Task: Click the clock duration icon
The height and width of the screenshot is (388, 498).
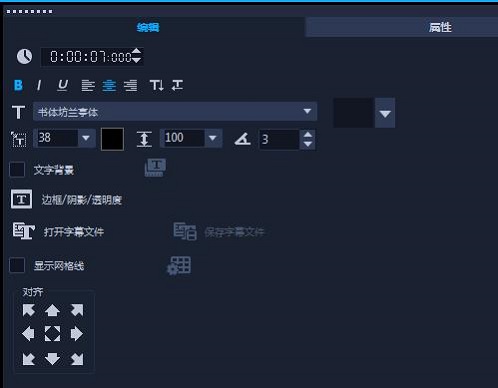Action: [x=24, y=56]
